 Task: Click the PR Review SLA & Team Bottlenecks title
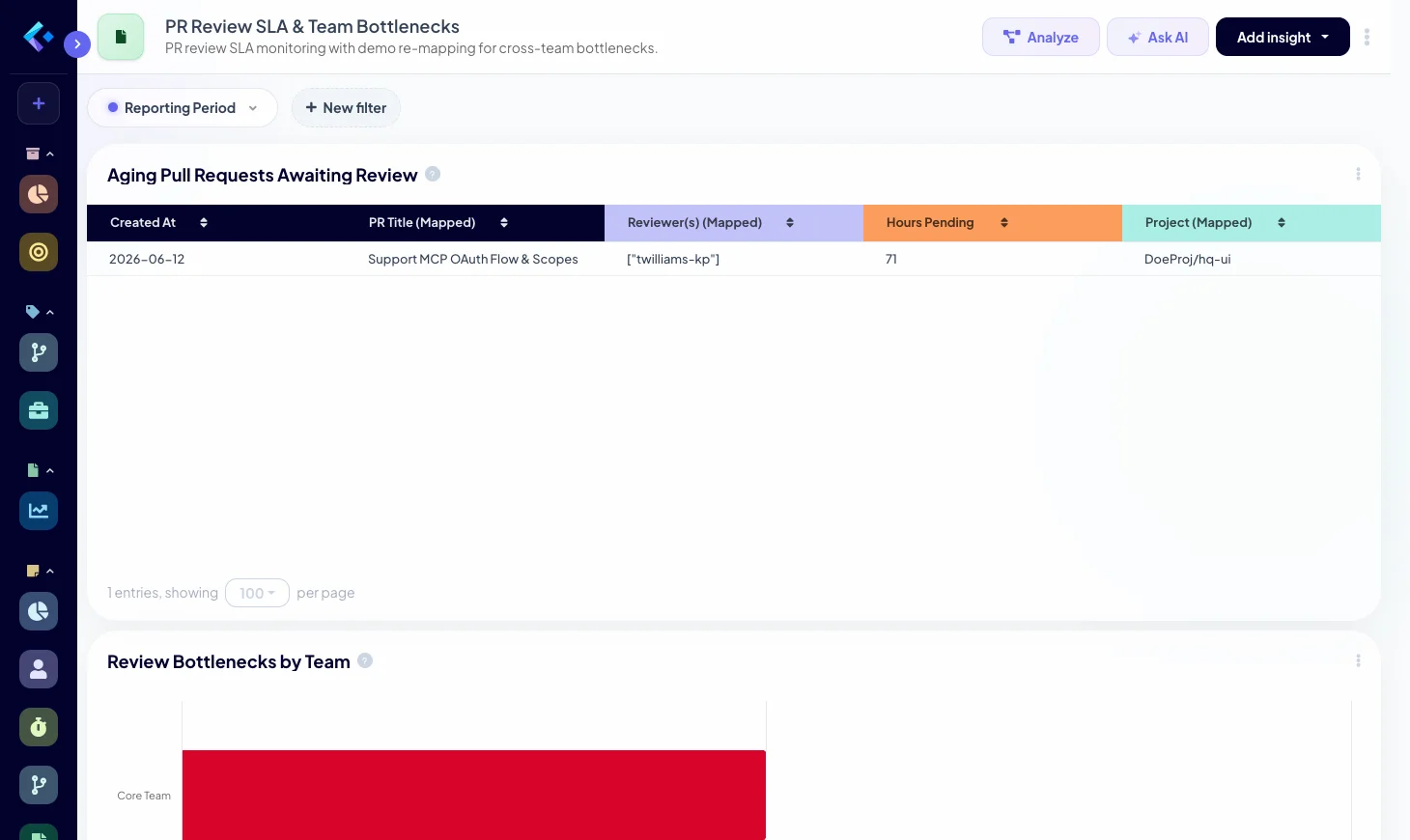click(x=312, y=26)
